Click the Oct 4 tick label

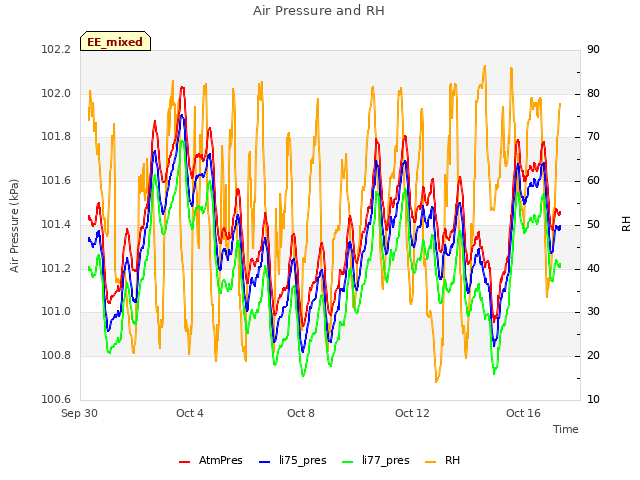click(x=190, y=413)
